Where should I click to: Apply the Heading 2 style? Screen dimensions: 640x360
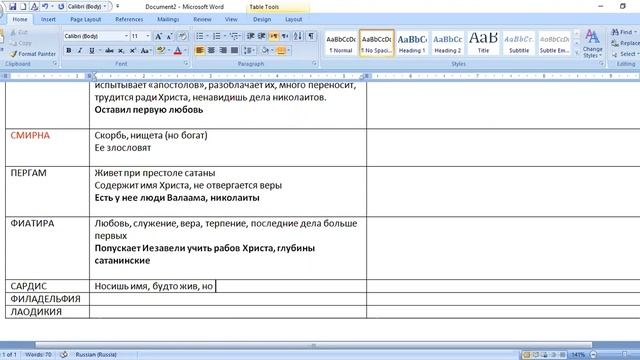pyautogui.click(x=447, y=43)
